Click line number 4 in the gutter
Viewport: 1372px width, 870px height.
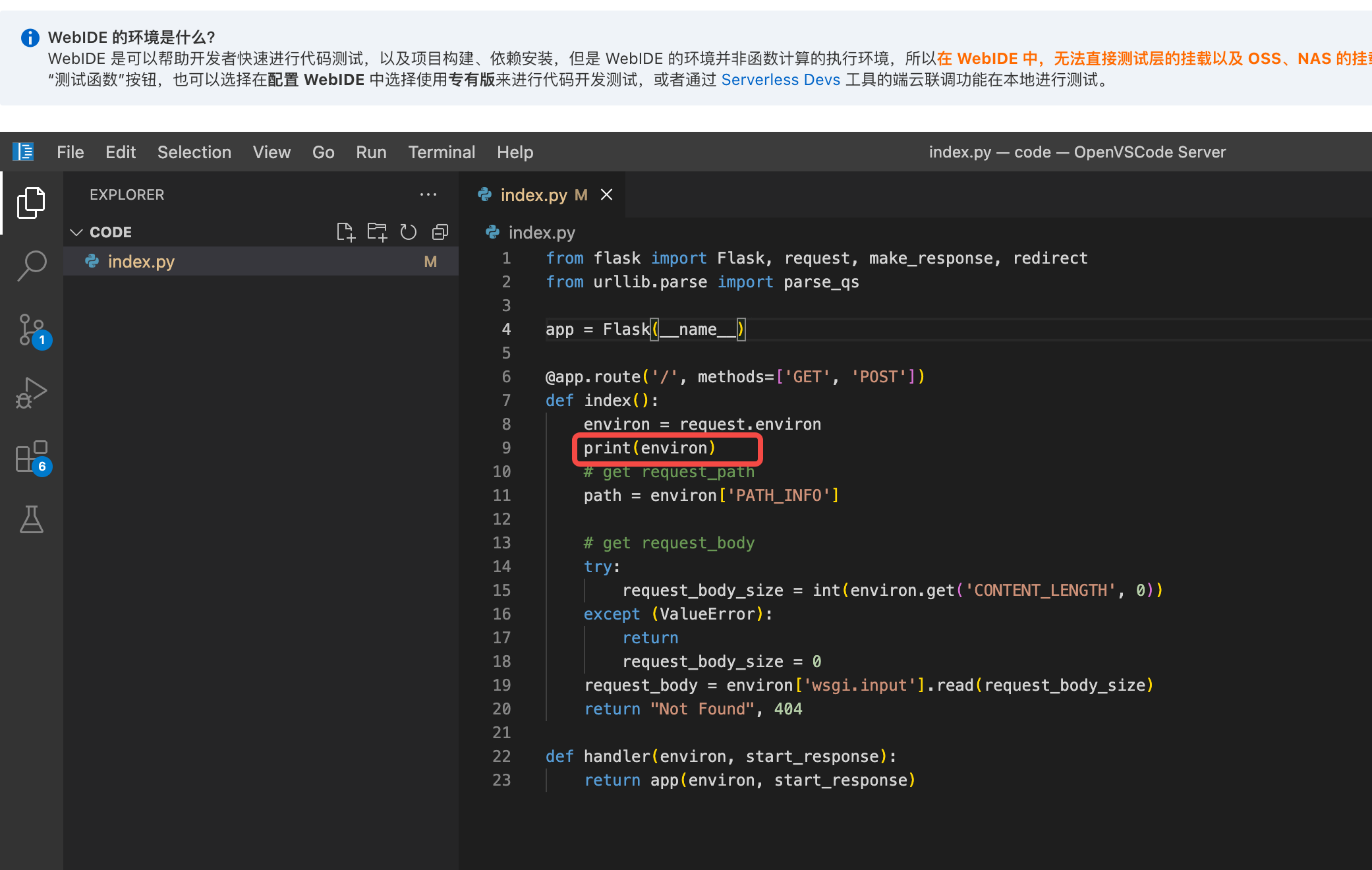506,329
